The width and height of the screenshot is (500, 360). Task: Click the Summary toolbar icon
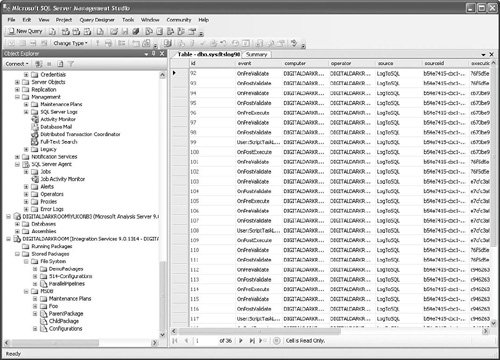(160, 32)
